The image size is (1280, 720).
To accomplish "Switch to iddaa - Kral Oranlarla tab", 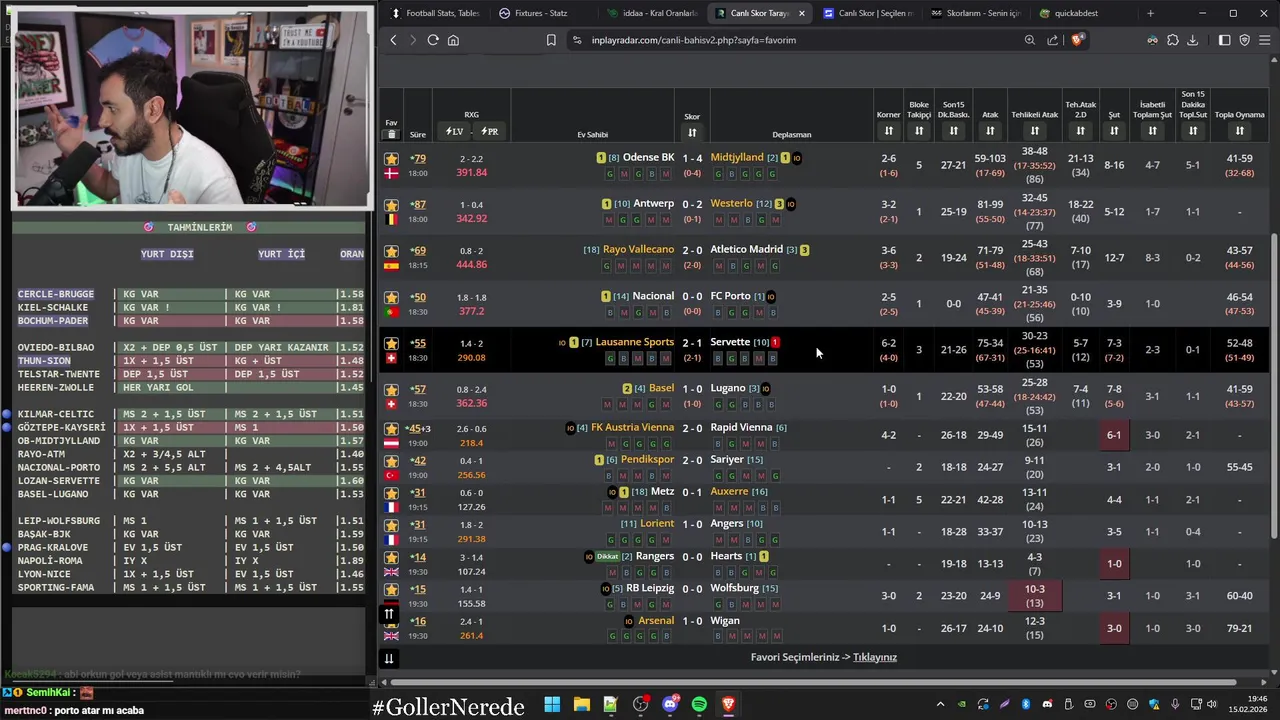I will (652, 13).
